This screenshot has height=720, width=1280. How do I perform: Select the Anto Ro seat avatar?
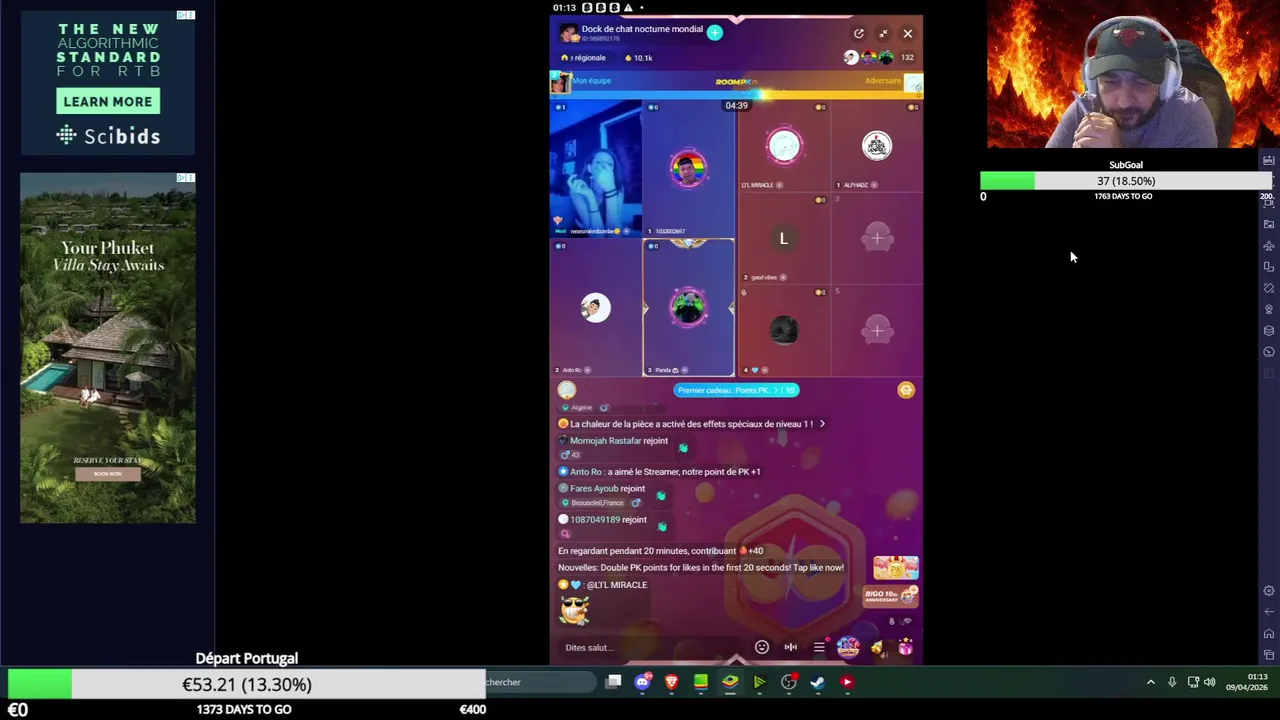coord(596,308)
